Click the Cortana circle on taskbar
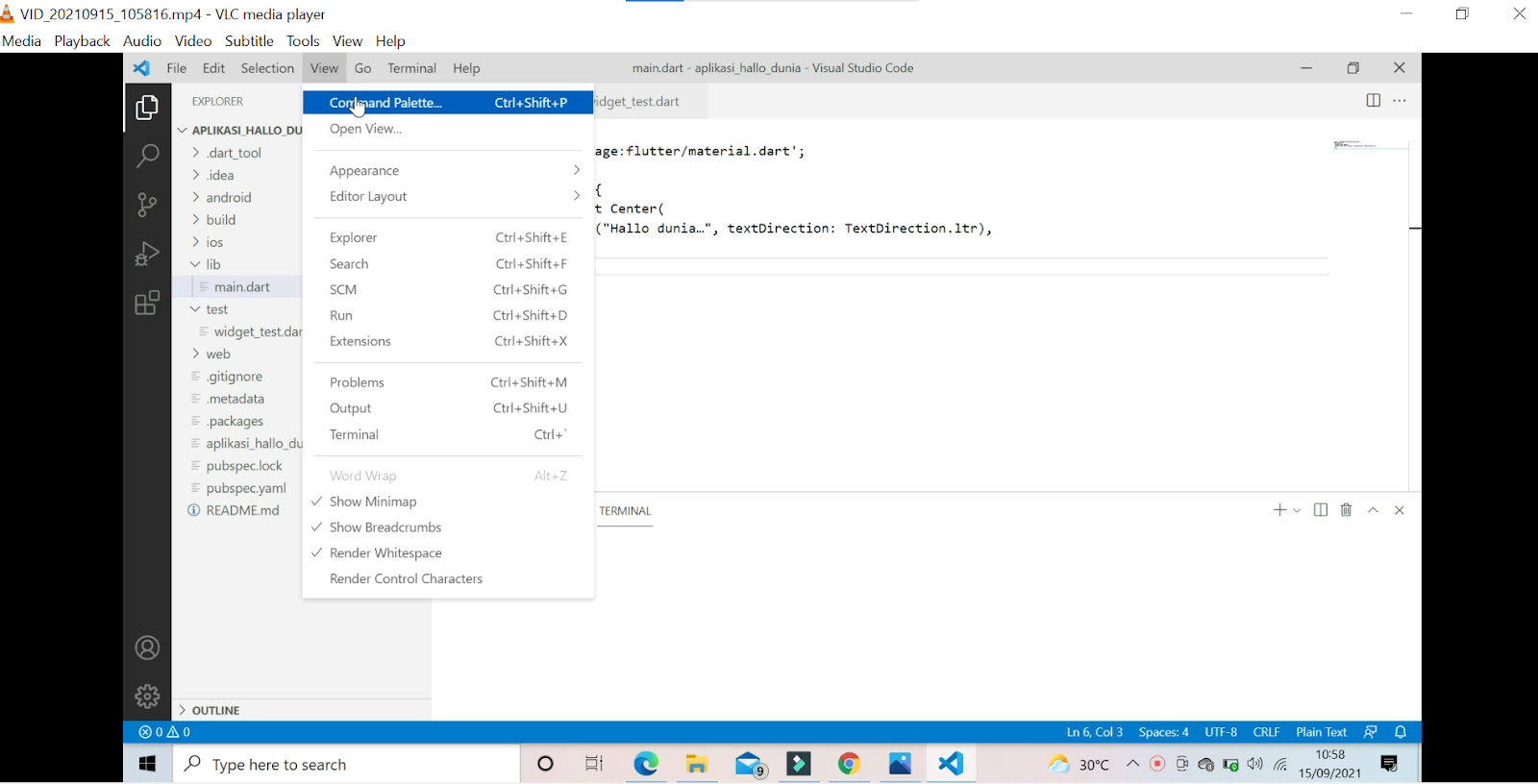 click(545, 764)
